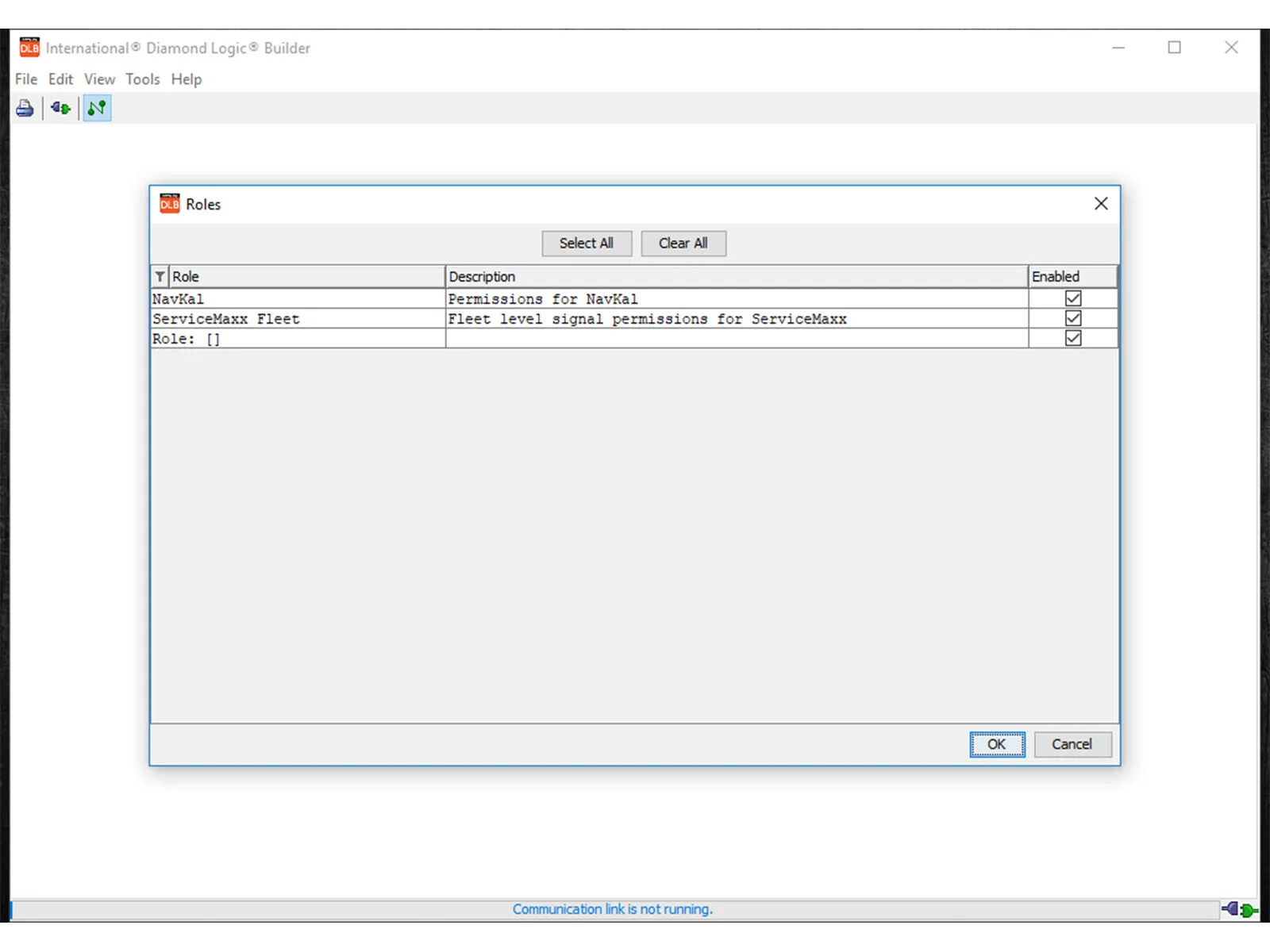This screenshot has width=1270, height=952.
Task: Sort by the Enabled column header
Action: 1072,276
